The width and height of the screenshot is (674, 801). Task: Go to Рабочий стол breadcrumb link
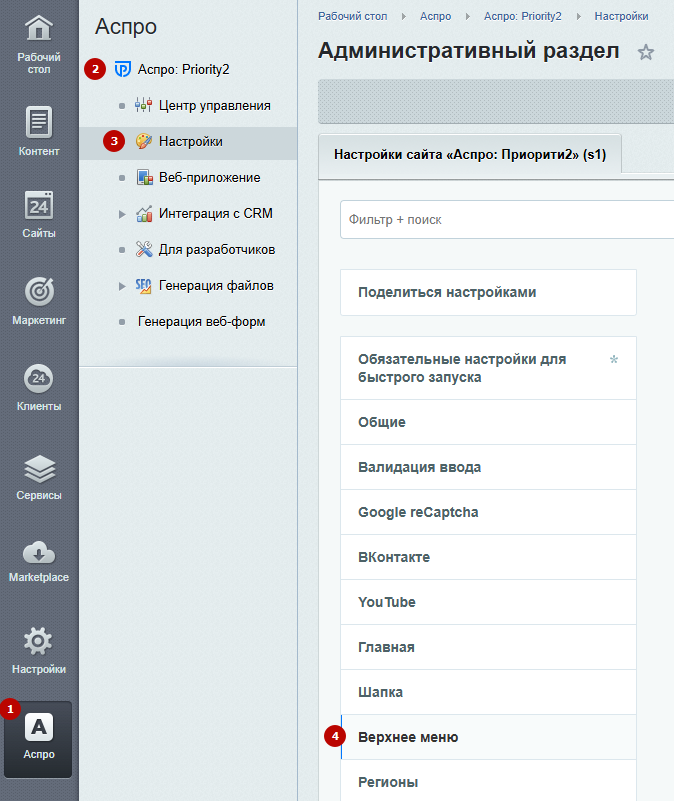[x=353, y=16]
